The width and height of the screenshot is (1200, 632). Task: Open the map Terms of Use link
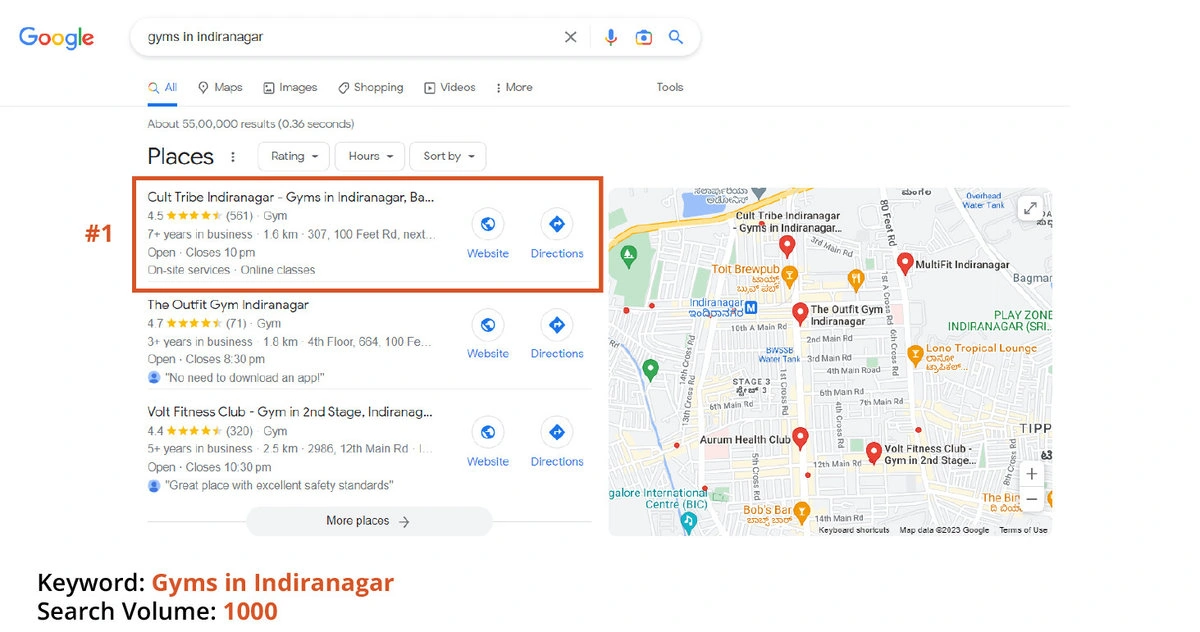1023,530
